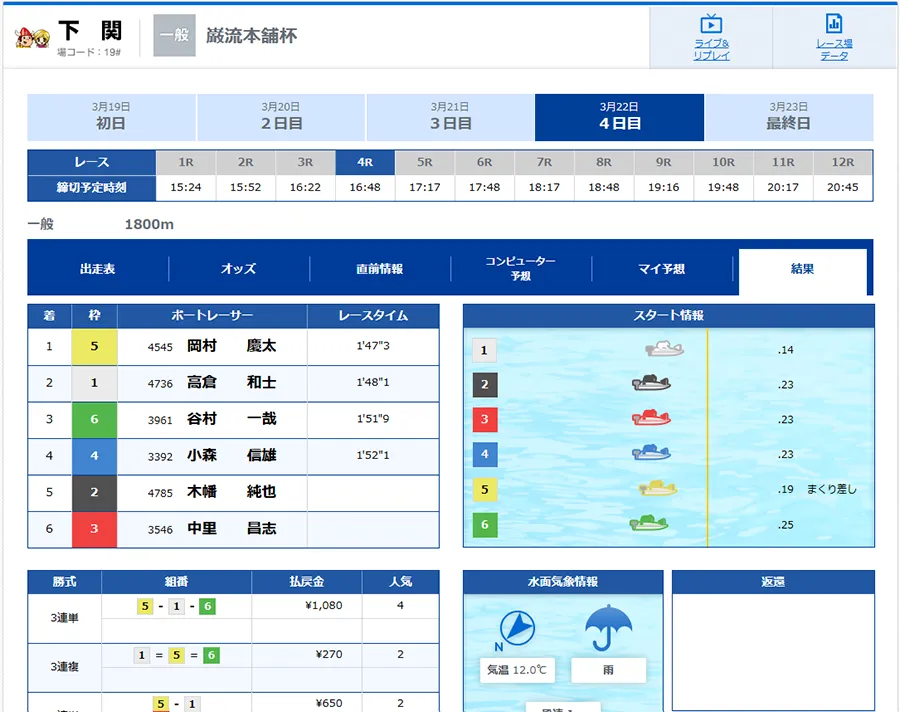Click the green boat icon for lane 6
Screen dimensions: 900x712
648,524
